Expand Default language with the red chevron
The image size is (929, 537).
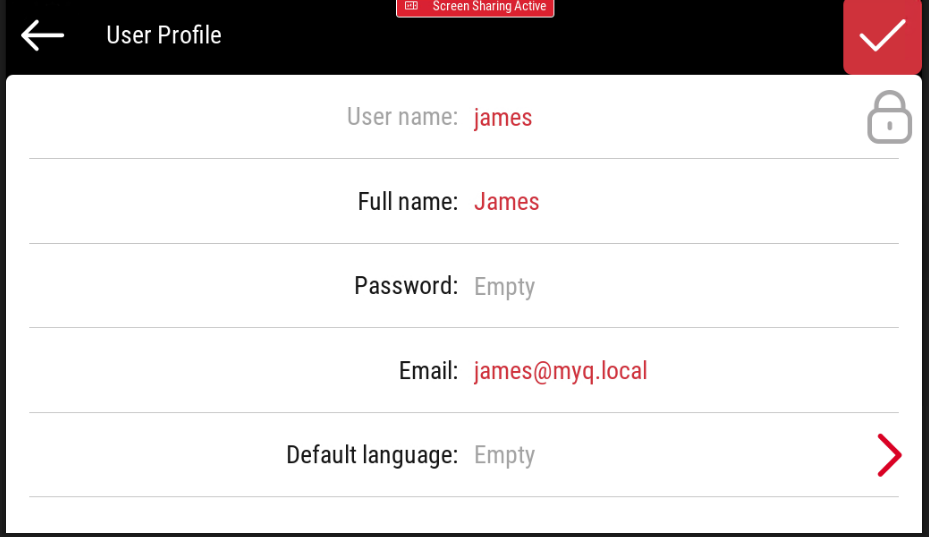point(888,455)
